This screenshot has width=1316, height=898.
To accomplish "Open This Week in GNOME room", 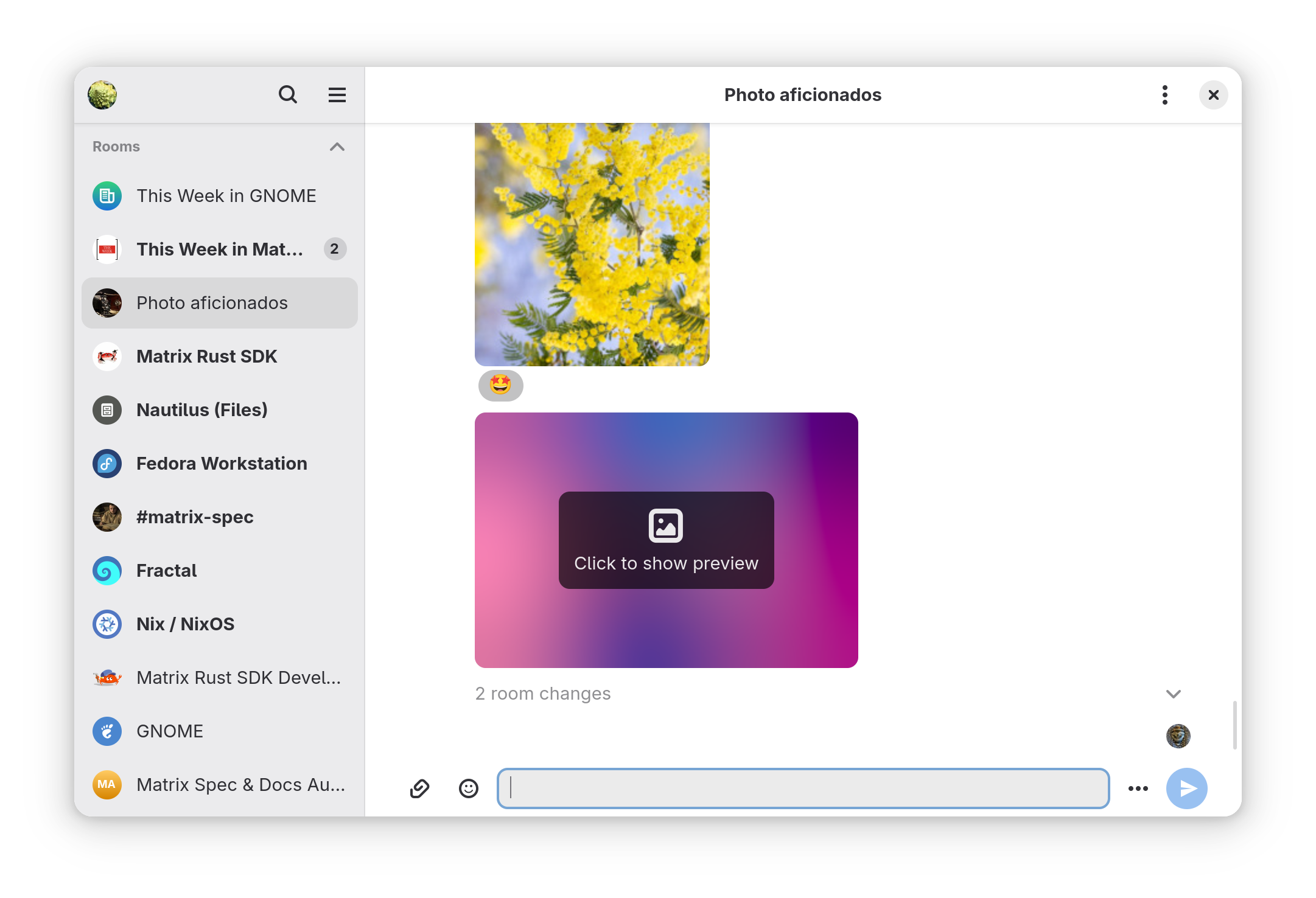I will (225, 195).
